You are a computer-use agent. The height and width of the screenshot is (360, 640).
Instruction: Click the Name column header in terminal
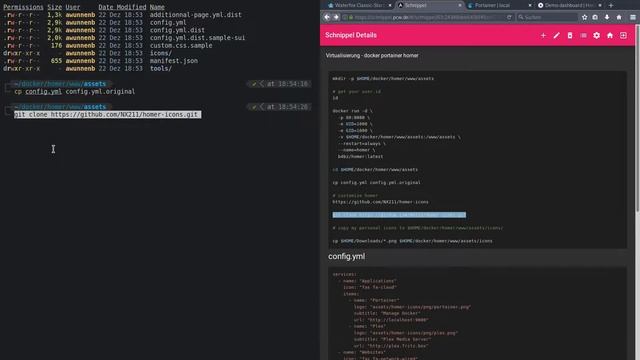157,7
